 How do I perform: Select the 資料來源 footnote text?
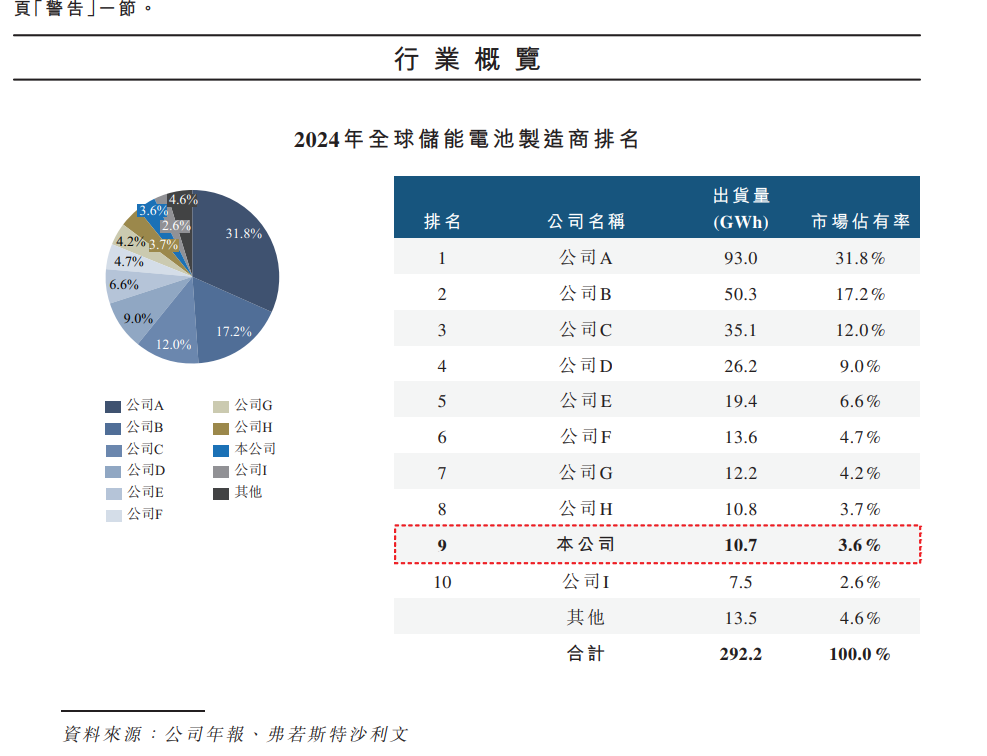click(x=236, y=734)
